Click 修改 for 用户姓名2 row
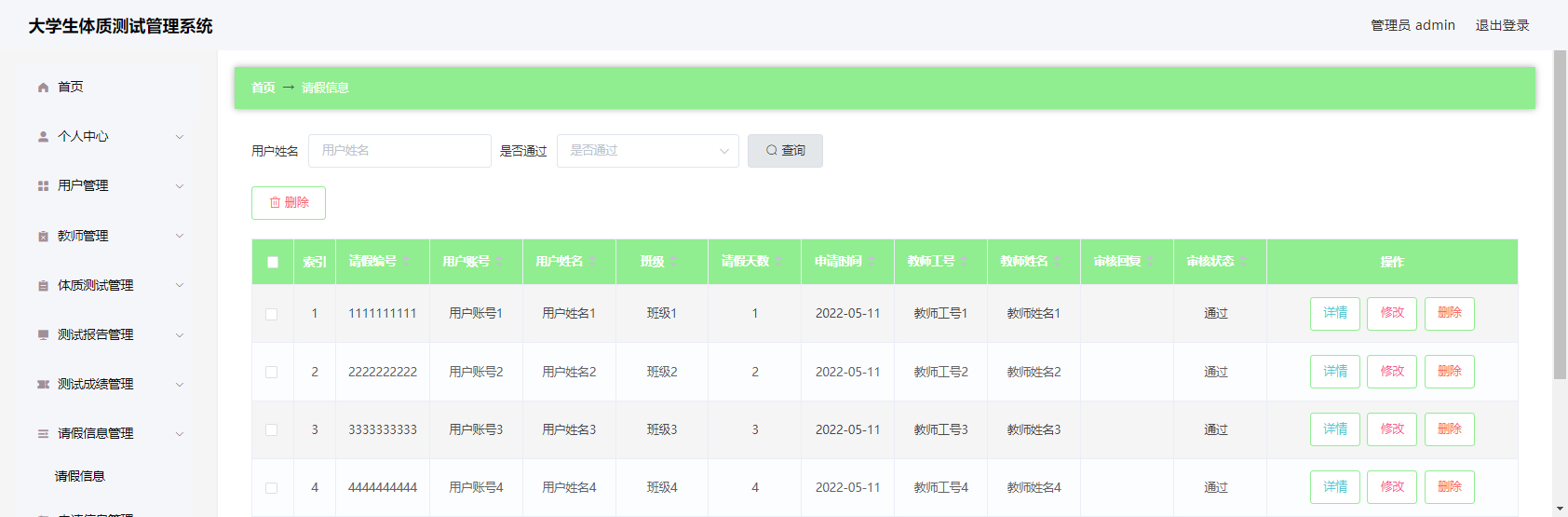This screenshot has height=517, width=1568. (x=1392, y=372)
